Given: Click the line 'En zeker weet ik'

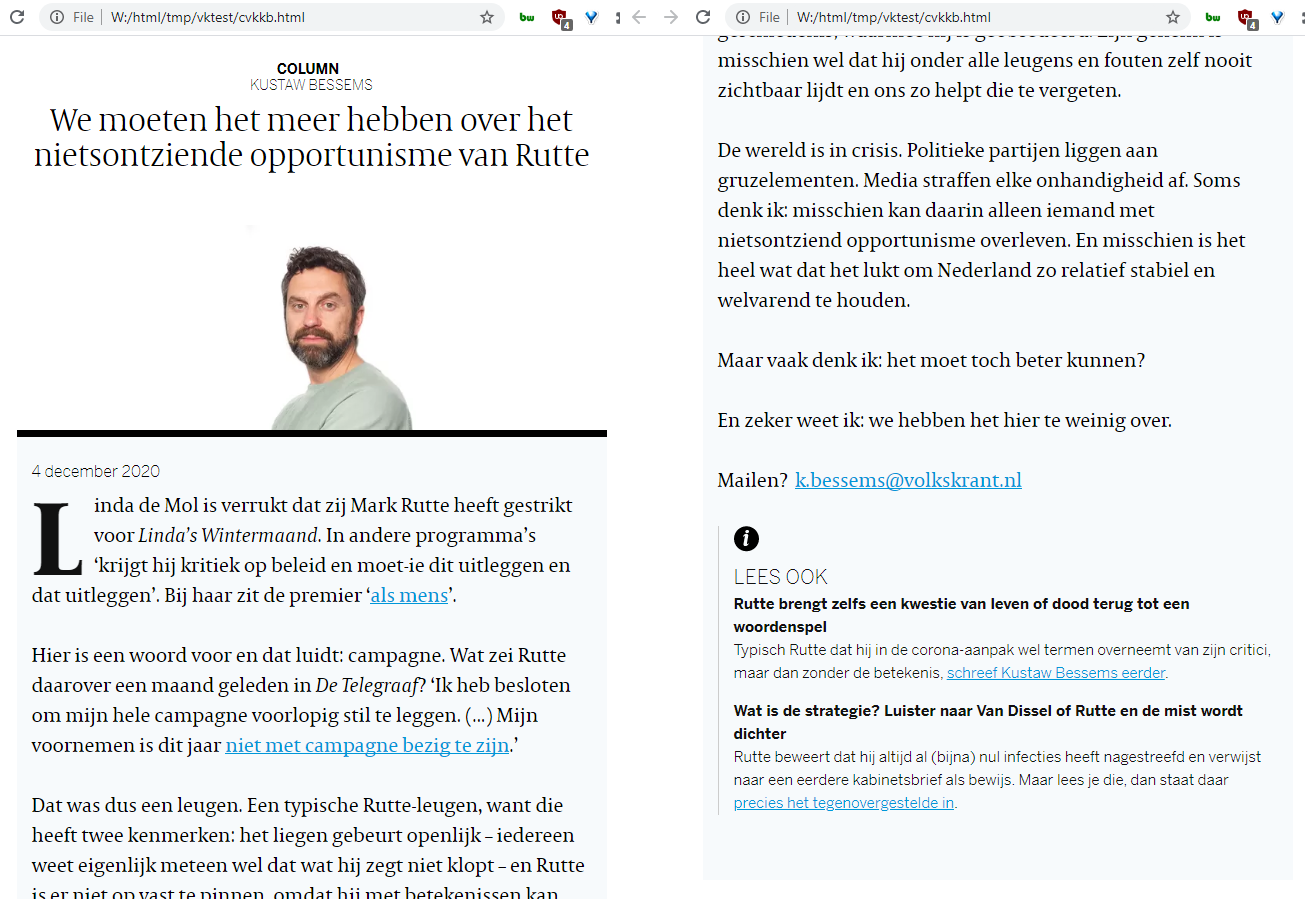Looking at the screenshot, I should pos(944,421).
